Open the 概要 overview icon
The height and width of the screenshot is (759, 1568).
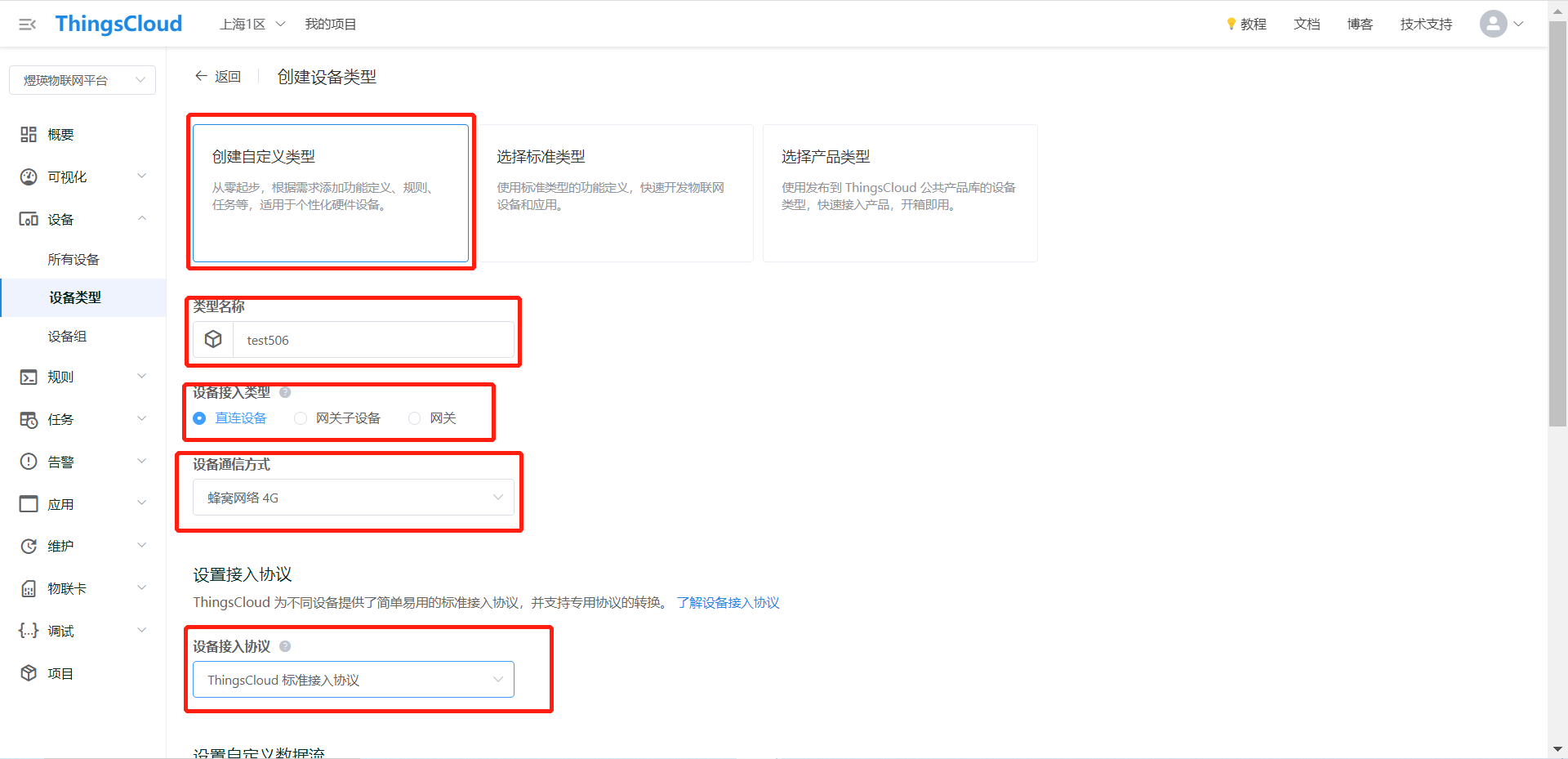29,135
